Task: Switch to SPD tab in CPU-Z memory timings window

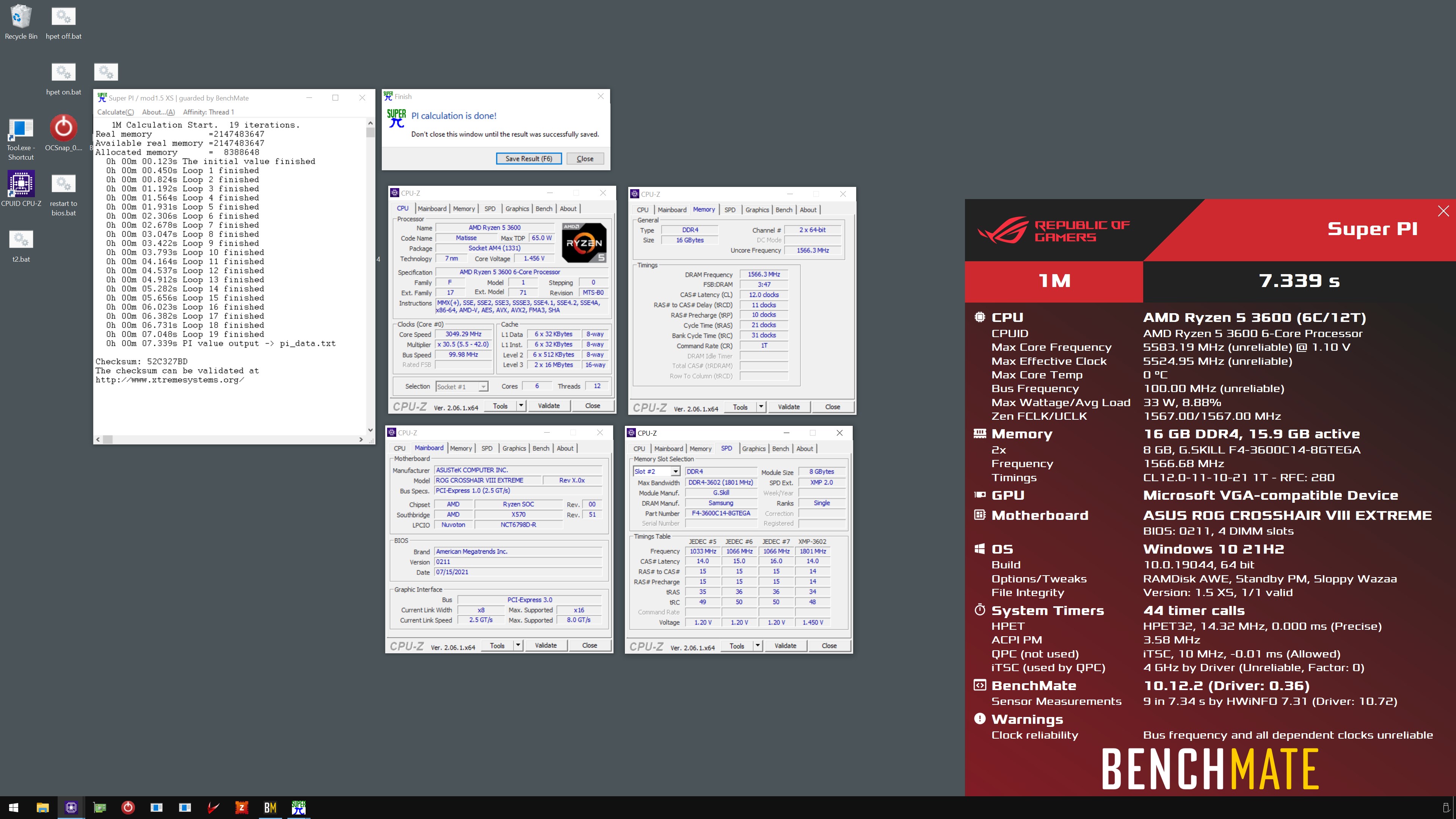Action: click(730, 210)
